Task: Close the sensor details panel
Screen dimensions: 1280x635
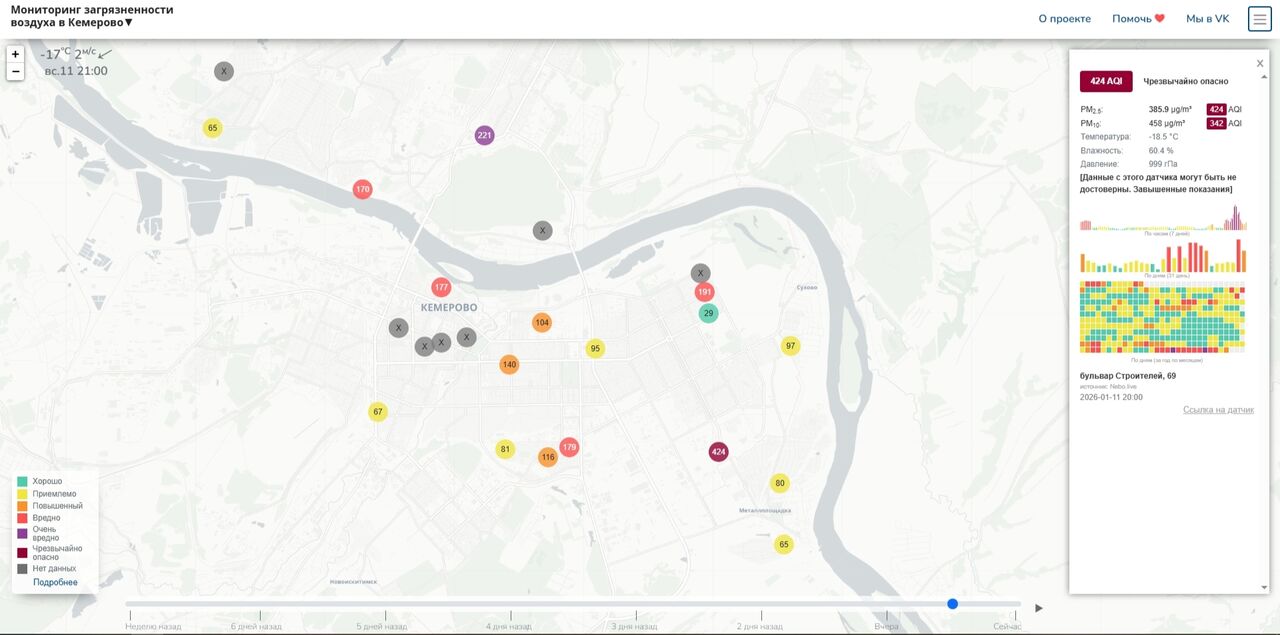Action: (x=1259, y=64)
